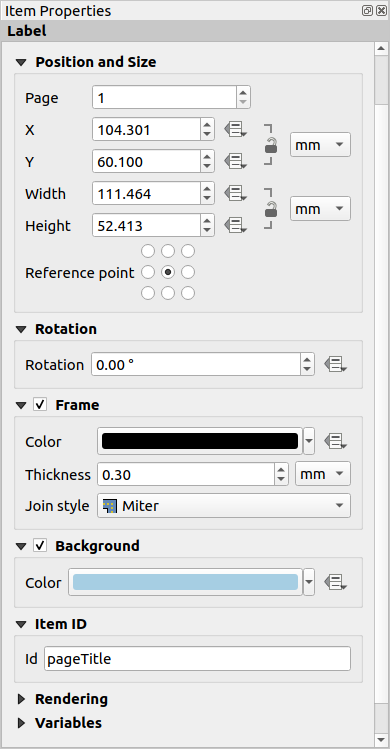Increase Rotation with the up arrow
The height and width of the screenshot is (749, 390).
click(307, 359)
